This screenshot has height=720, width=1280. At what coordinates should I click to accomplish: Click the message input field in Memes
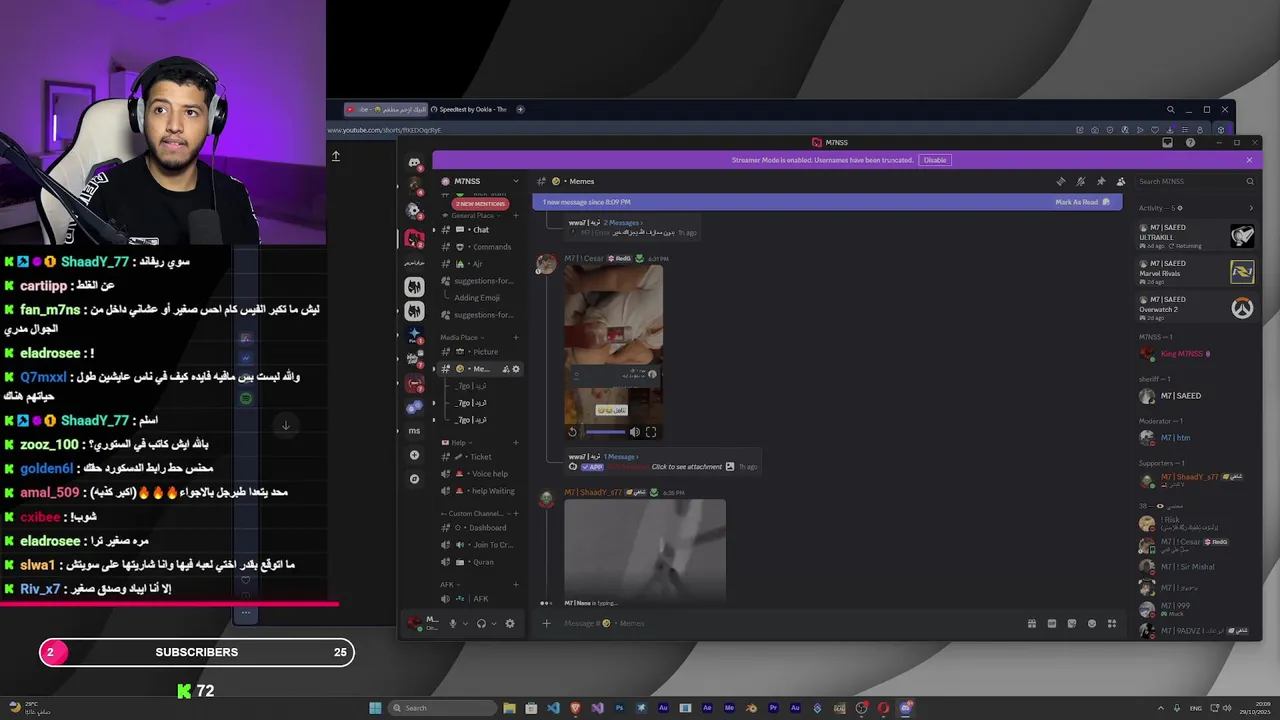(790, 623)
